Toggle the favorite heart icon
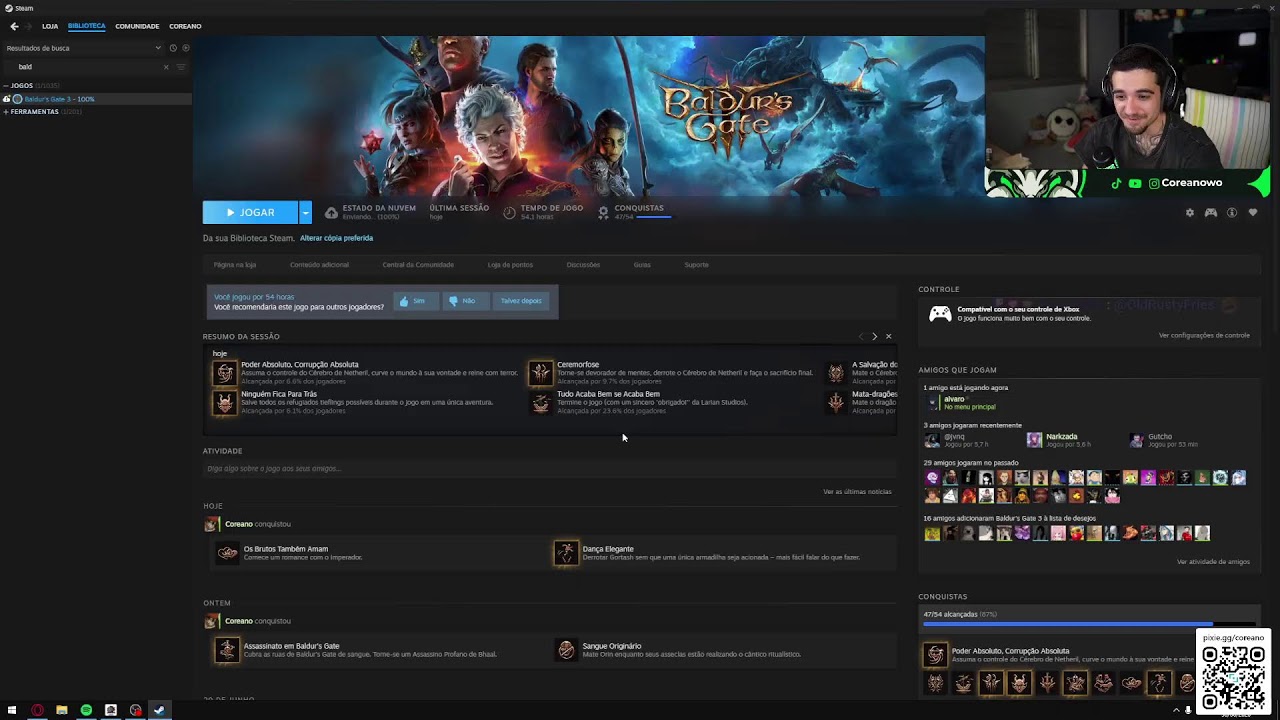This screenshot has width=1280, height=720. pos(1253,213)
